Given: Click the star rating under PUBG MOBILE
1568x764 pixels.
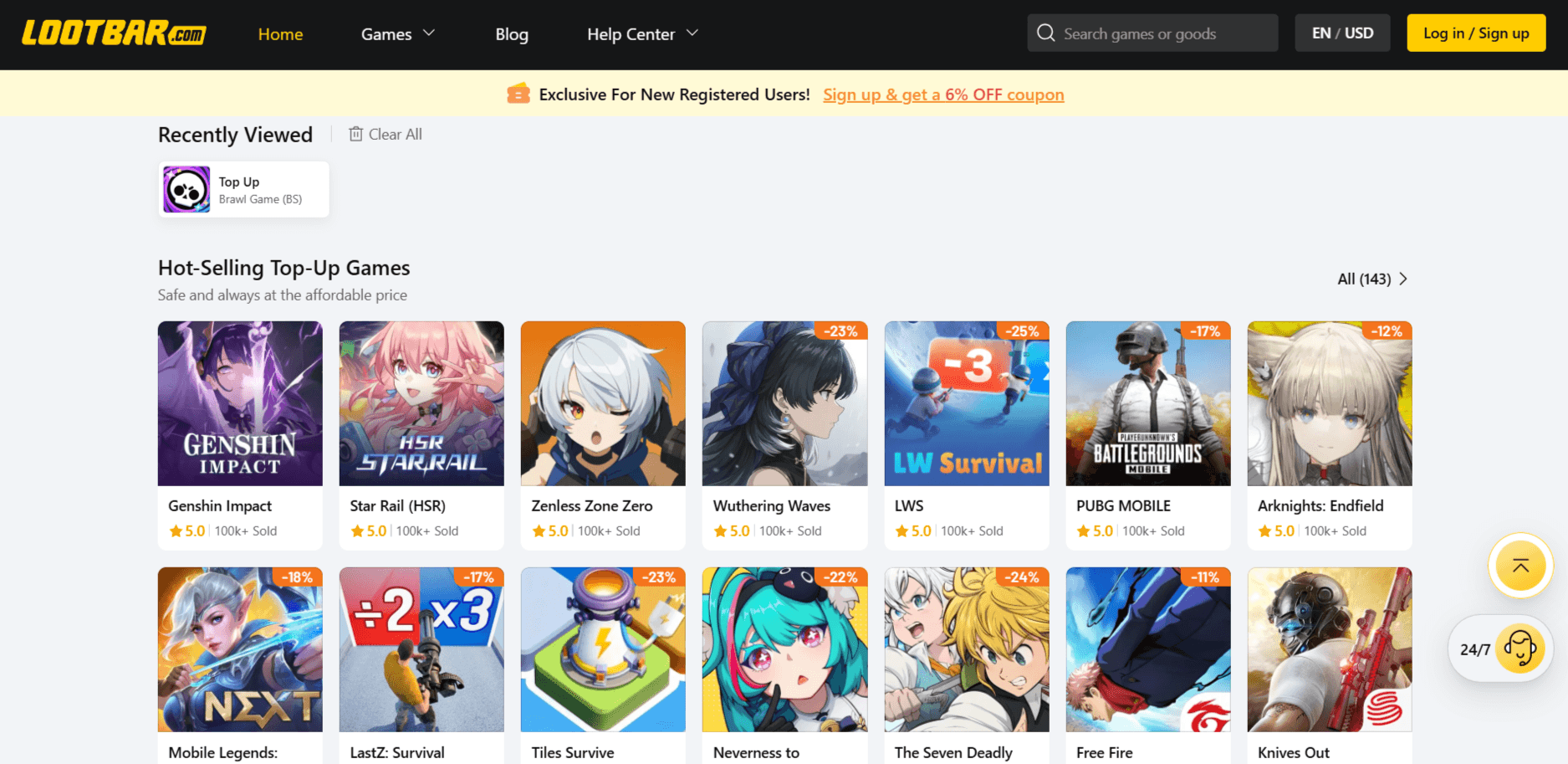Looking at the screenshot, I should [x=1096, y=531].
